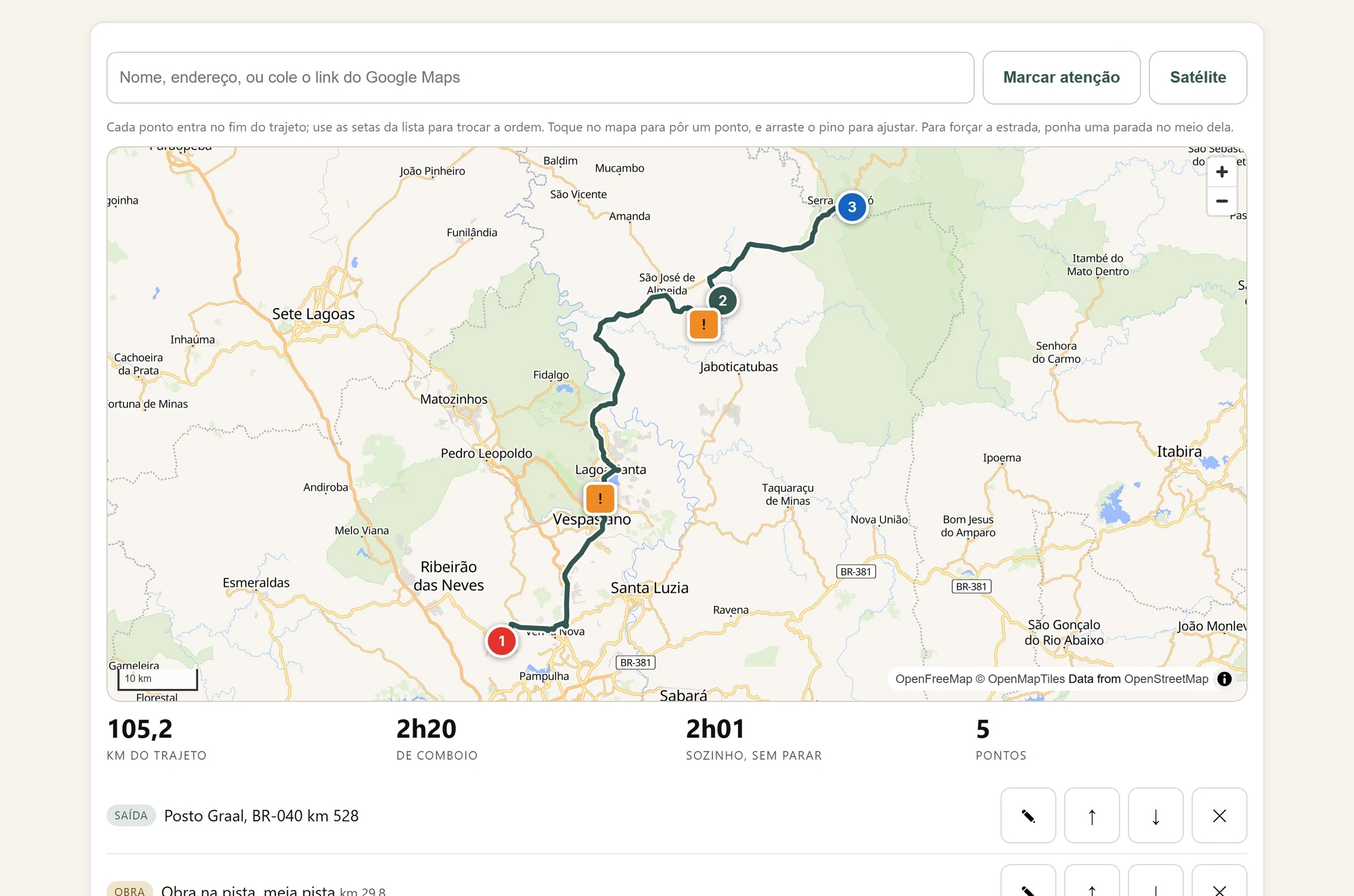Zoom in on the map

tap(1221, 172)
